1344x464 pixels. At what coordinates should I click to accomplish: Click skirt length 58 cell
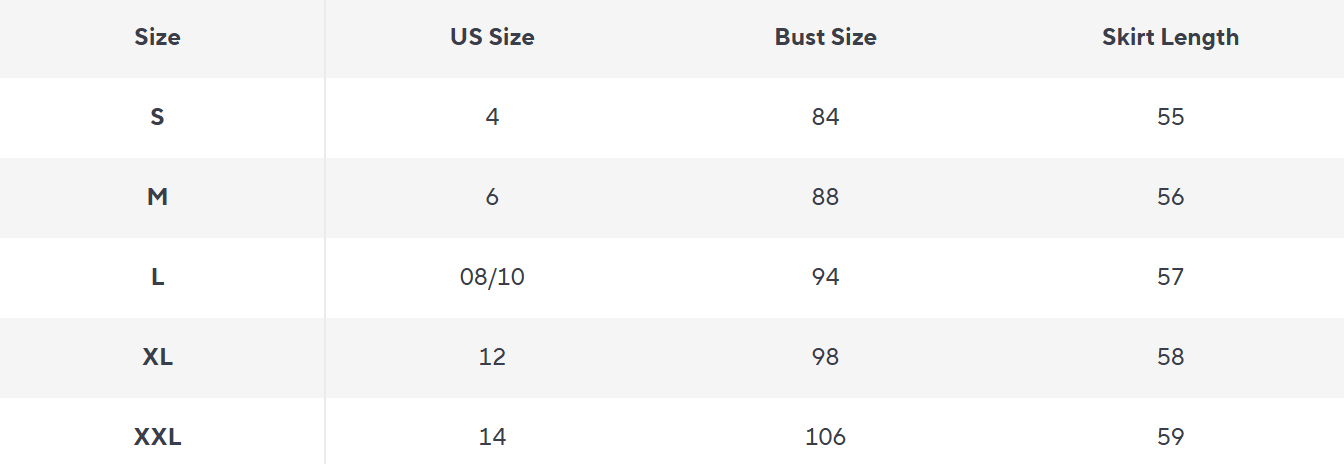(x=1170, y=357)
